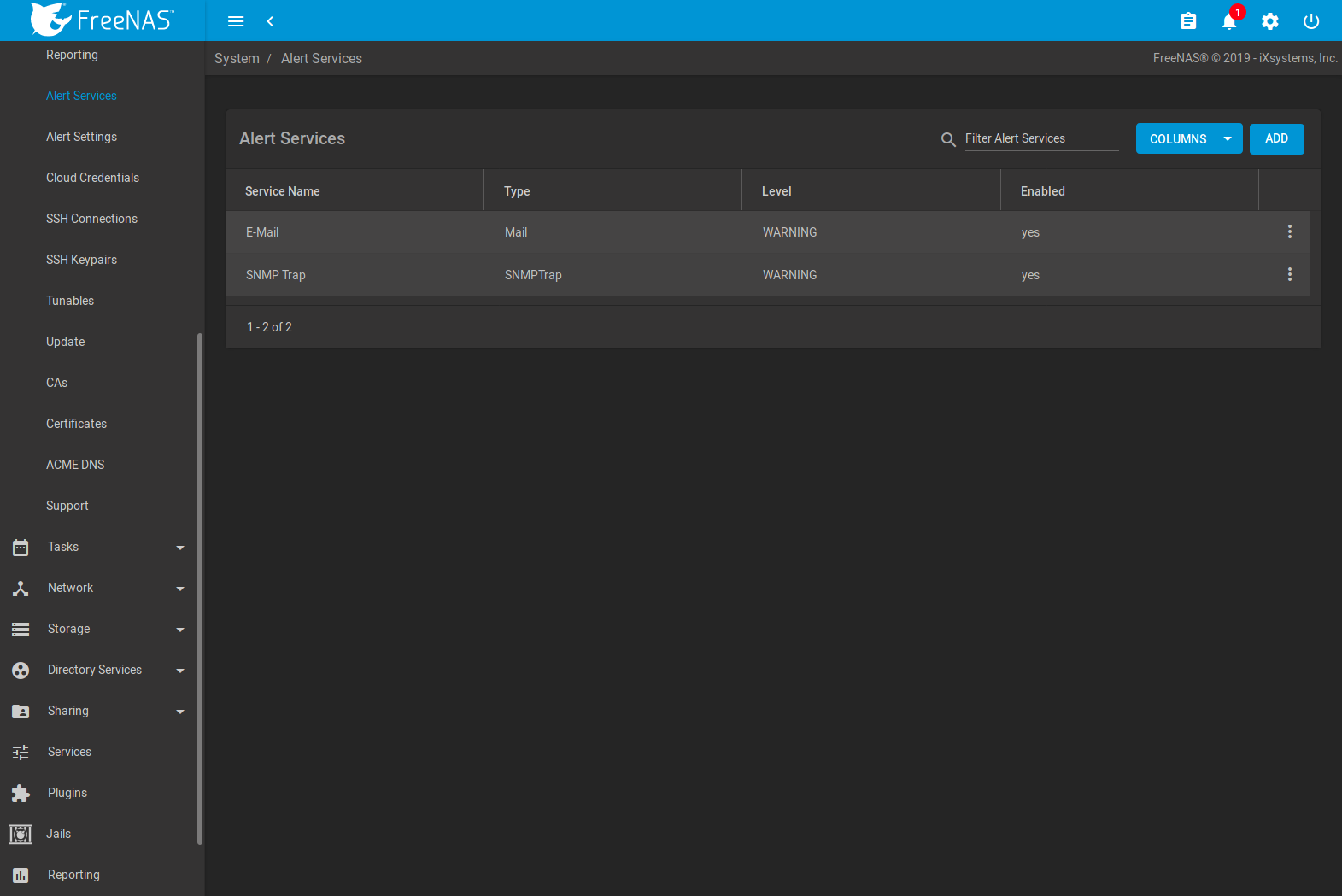
Task: Click the Tasks calendar icon
Action: [x=21, y=547]
